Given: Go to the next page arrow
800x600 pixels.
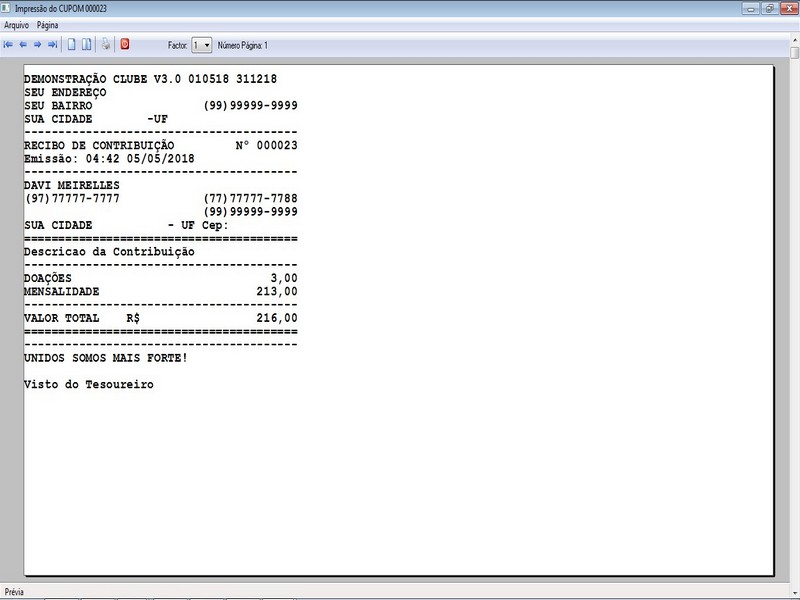Looking at the screenshot, I should (37, 45).
